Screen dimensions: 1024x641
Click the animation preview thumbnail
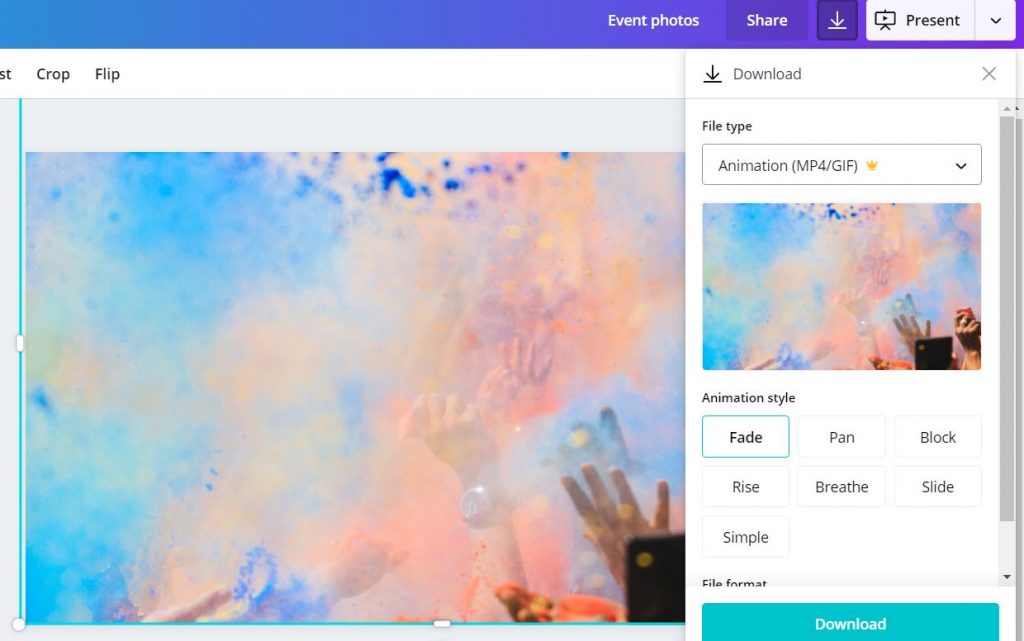pyautogui.click(x=841, y=286)
